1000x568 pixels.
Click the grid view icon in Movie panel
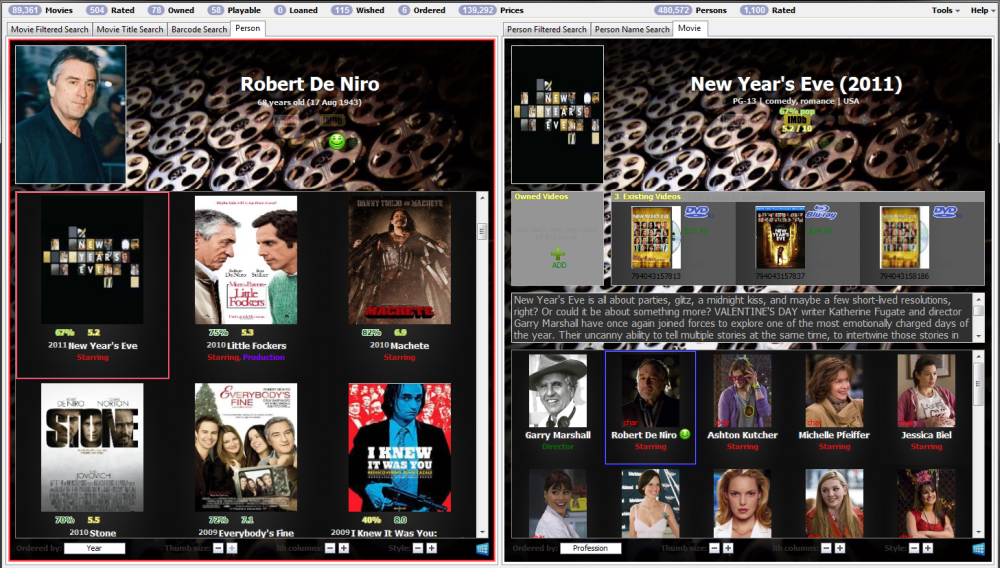(978, 549)
